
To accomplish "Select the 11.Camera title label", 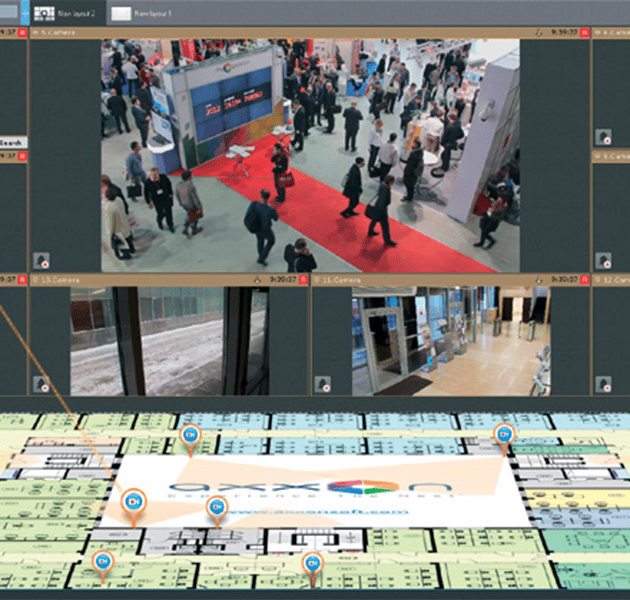I will coord(342,280).
